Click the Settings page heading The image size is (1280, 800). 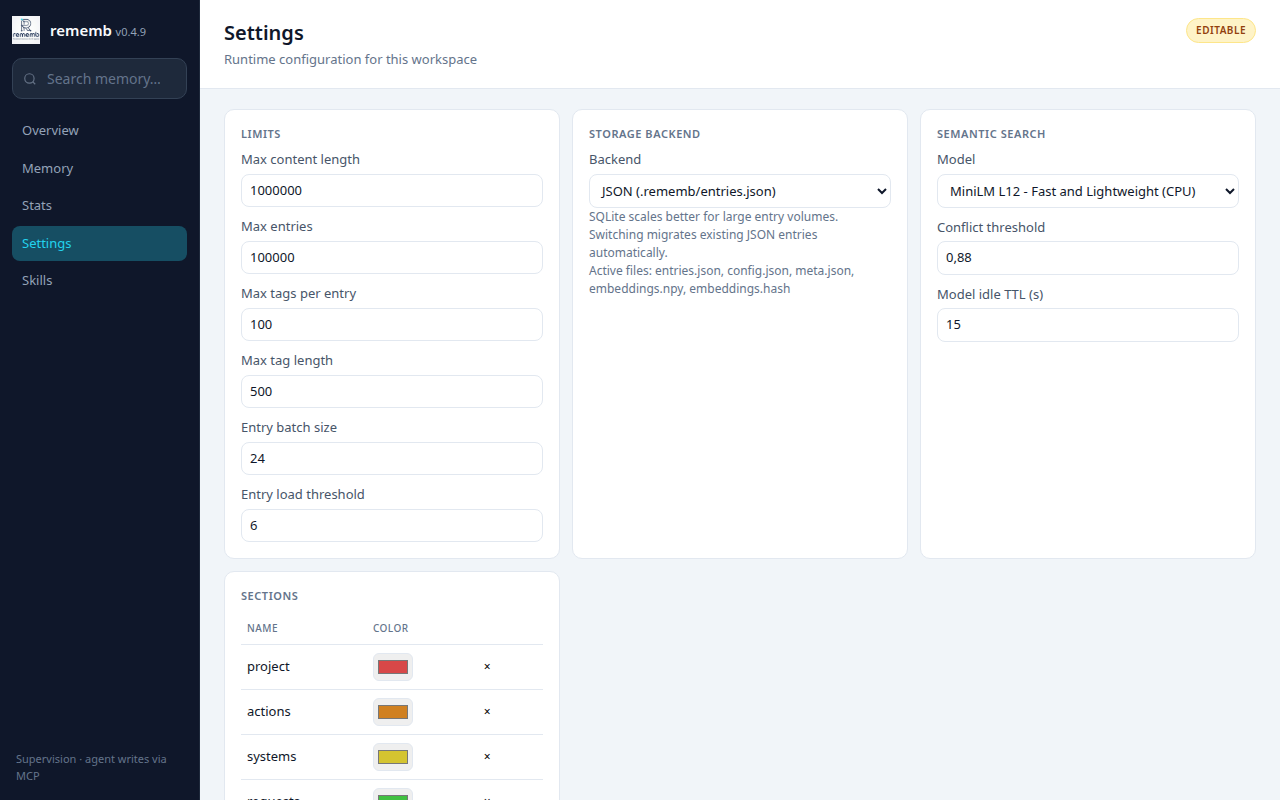(264, 33)
